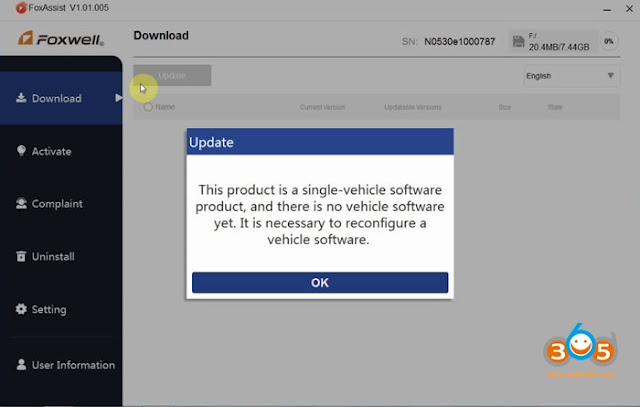The width and height of the screenshot is (640, 407).
Task: Click the arrow beside Download in sidebar
Action: (118, 98)
